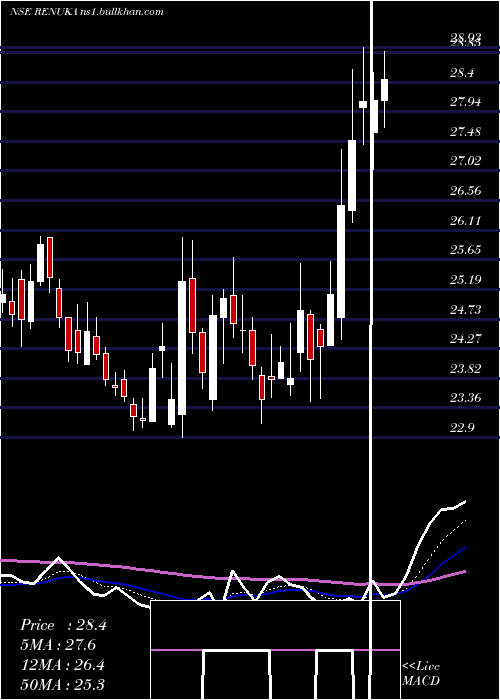Click the last white candlestick near 28.4
Image resolution: width=500 pixels, height=700 pixels.
tap(384, 90)
